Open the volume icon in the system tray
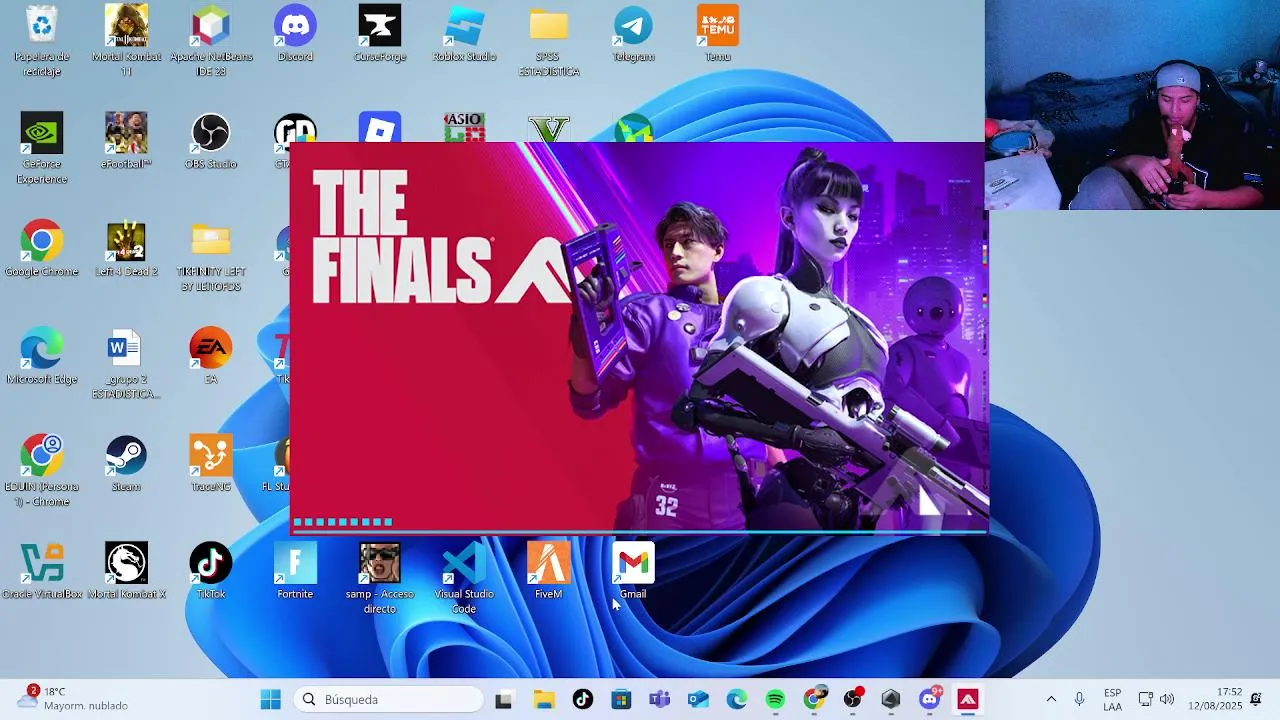1280x720 pixels. click(1167, 700)
